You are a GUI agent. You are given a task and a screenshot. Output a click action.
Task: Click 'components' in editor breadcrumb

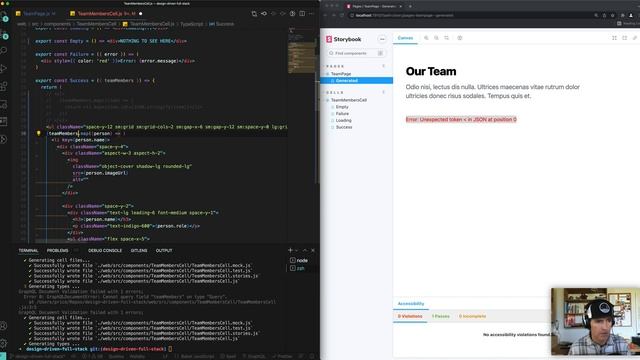pos(57,24)
